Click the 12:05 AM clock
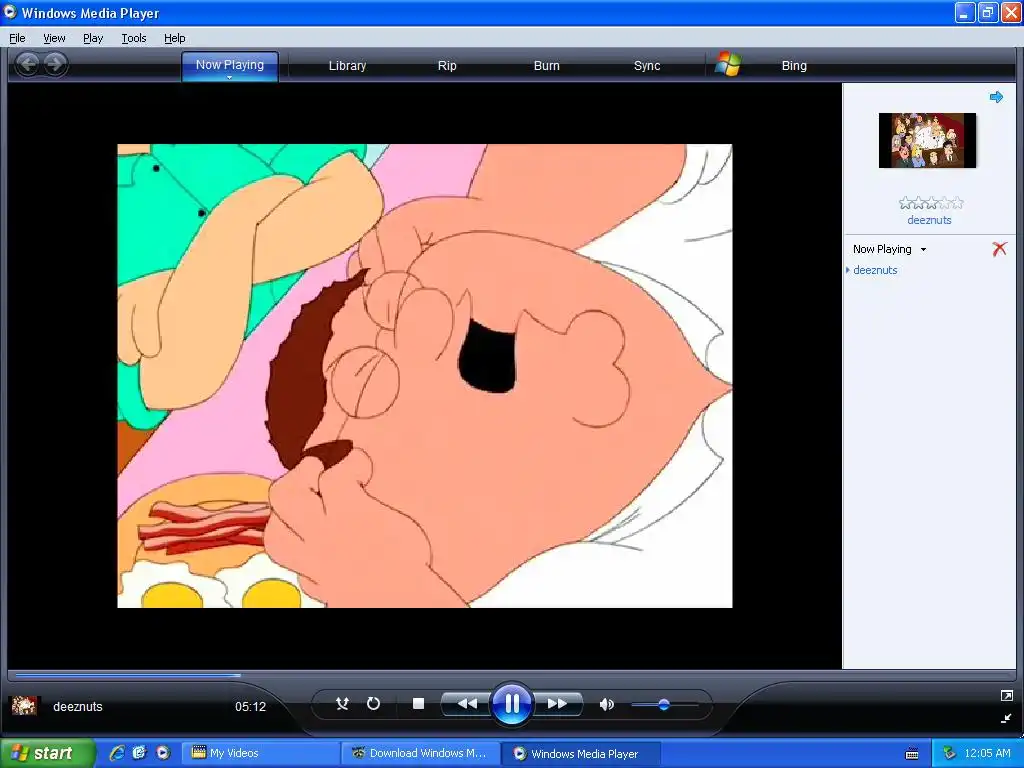 coord(987,753)
